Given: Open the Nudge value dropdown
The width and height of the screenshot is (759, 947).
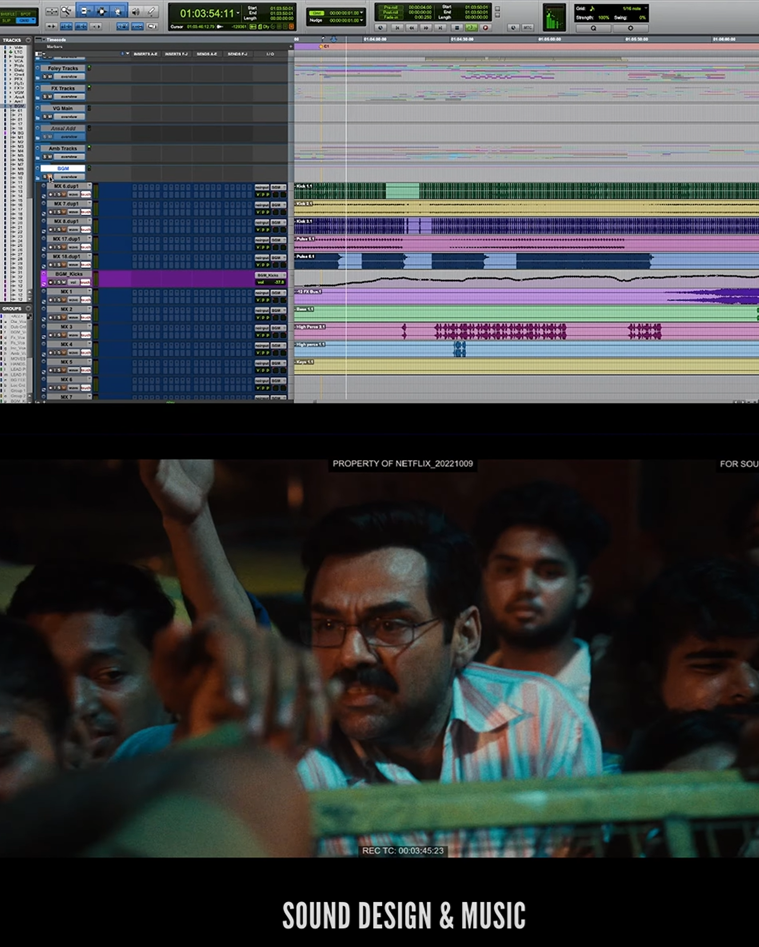Looking at the screenshot, I should [362, 20].
